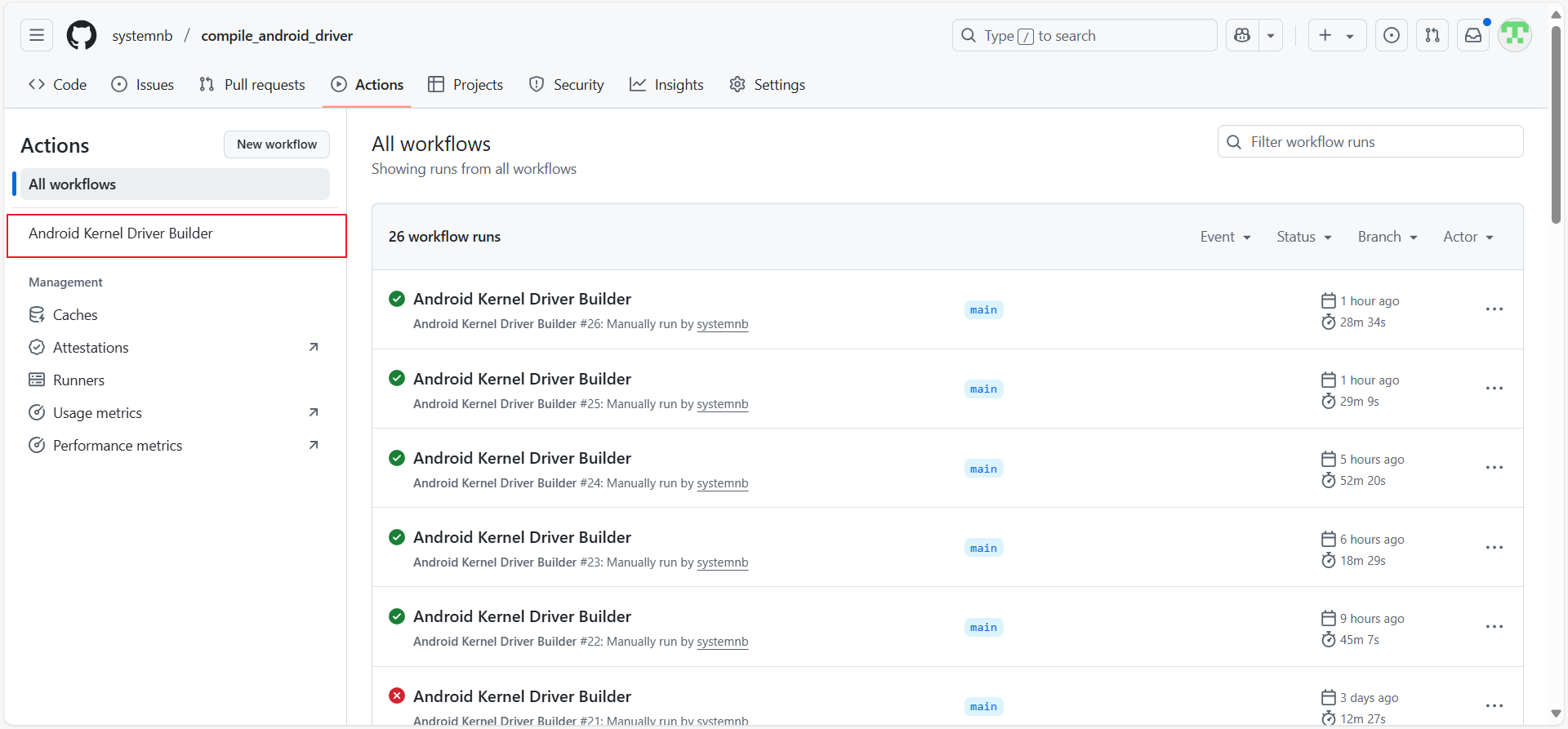Open the user profile avatar
1568x729 pixels.
pyautogui.click(x=1515, y=35)
